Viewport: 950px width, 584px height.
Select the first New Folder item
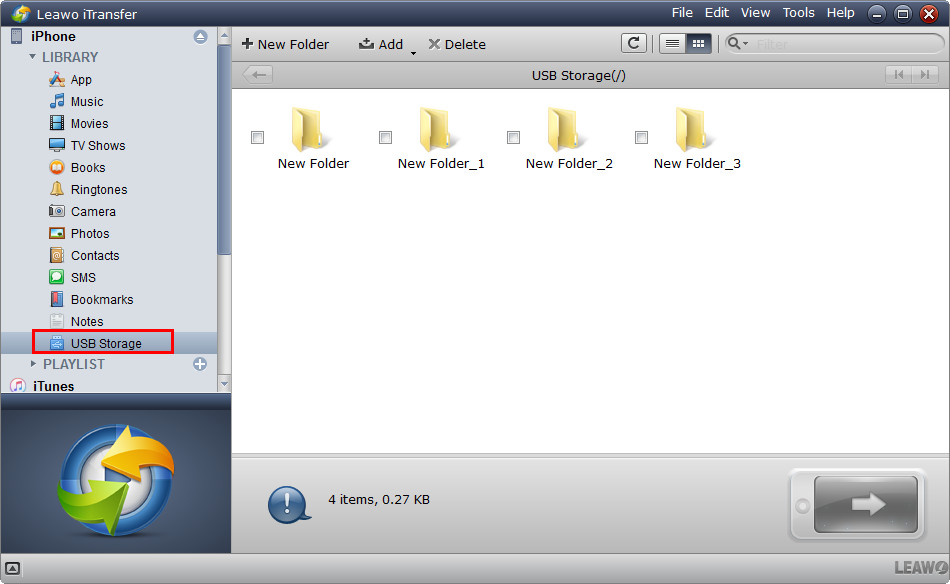click(313, 139)
